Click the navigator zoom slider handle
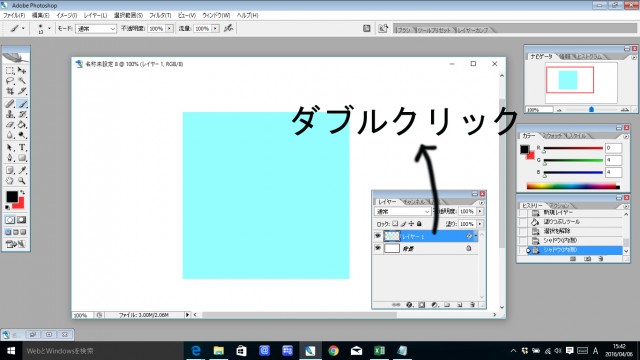This screenshot has height=360, width=640. pyautogui.click(x=591, y=109)
